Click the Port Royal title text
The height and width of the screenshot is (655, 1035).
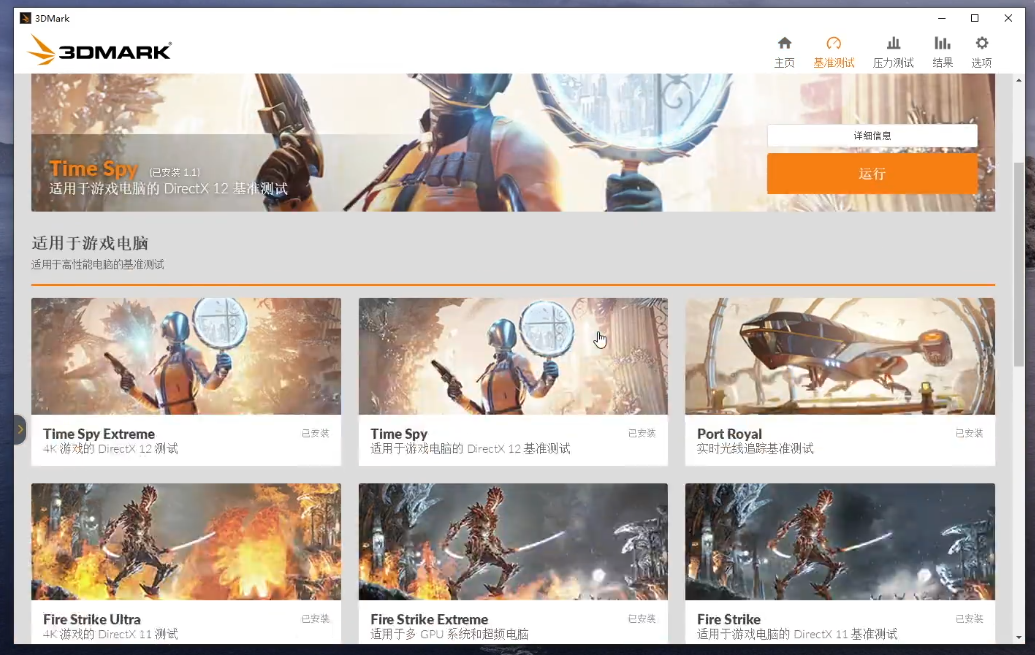point(729,434)
